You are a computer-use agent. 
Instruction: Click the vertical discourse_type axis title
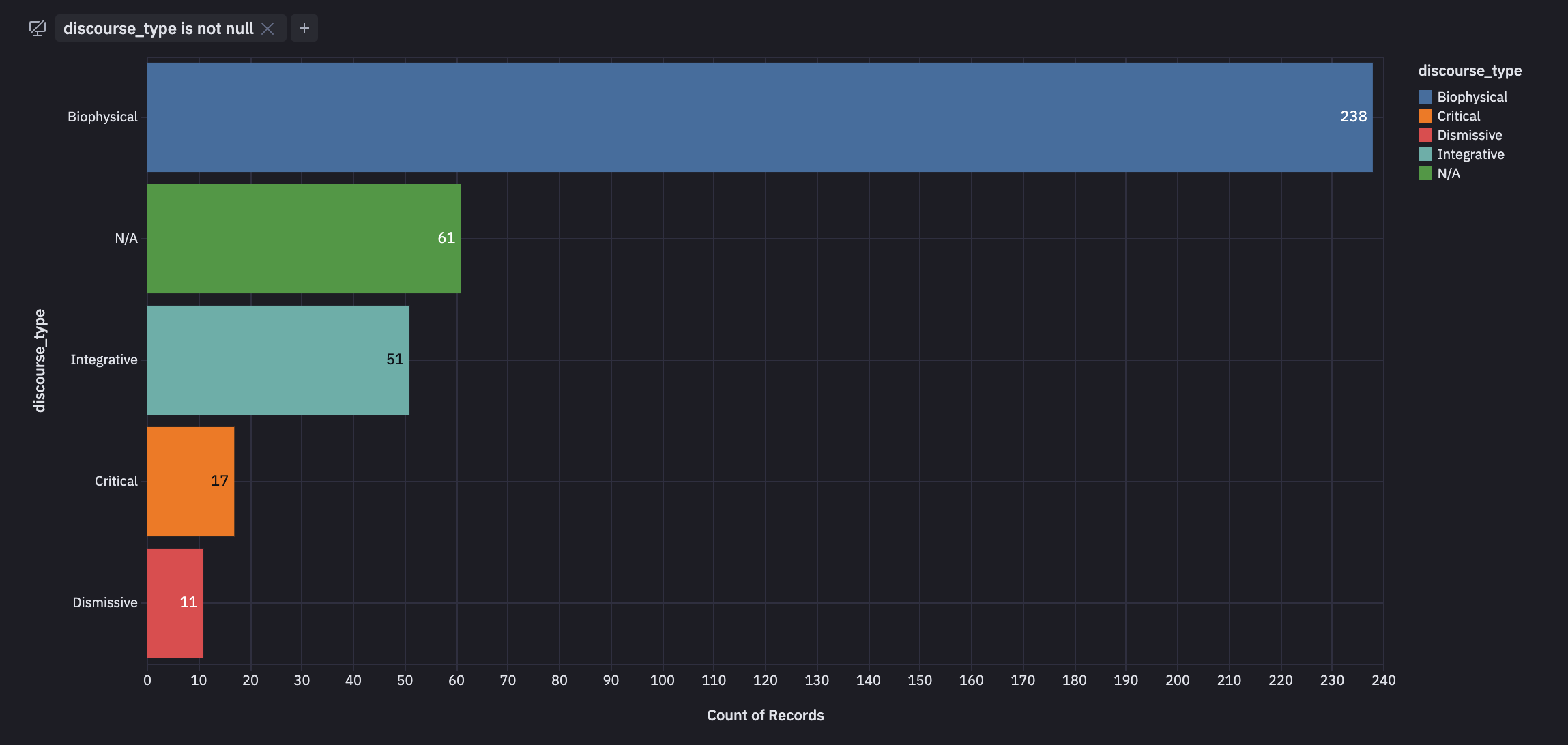click(40, 360)
